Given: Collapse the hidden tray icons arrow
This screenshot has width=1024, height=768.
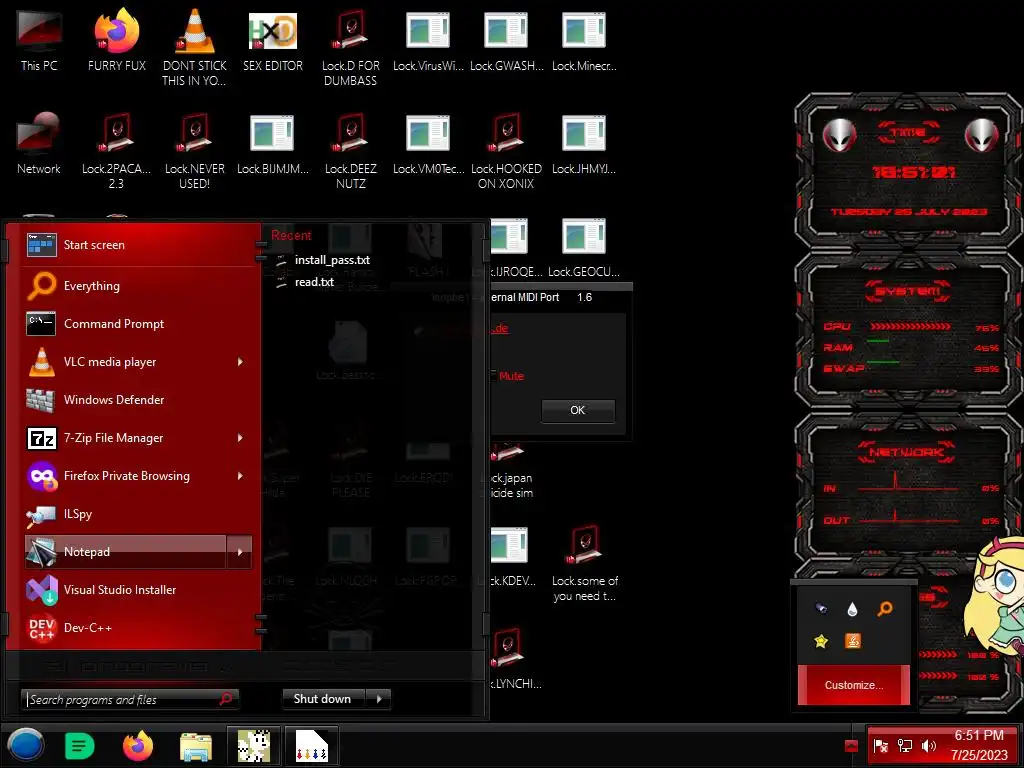Looking at the screenshot, I should (x=851, y=746).
